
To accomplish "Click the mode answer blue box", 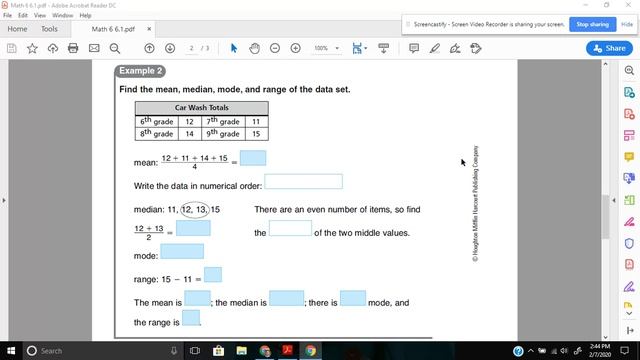I will click(x=182, y=251).
